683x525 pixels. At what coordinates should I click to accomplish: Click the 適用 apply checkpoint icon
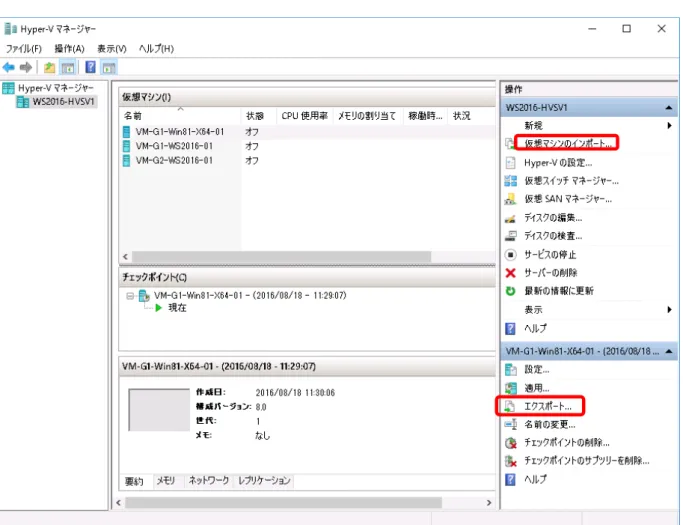(511, 388)
